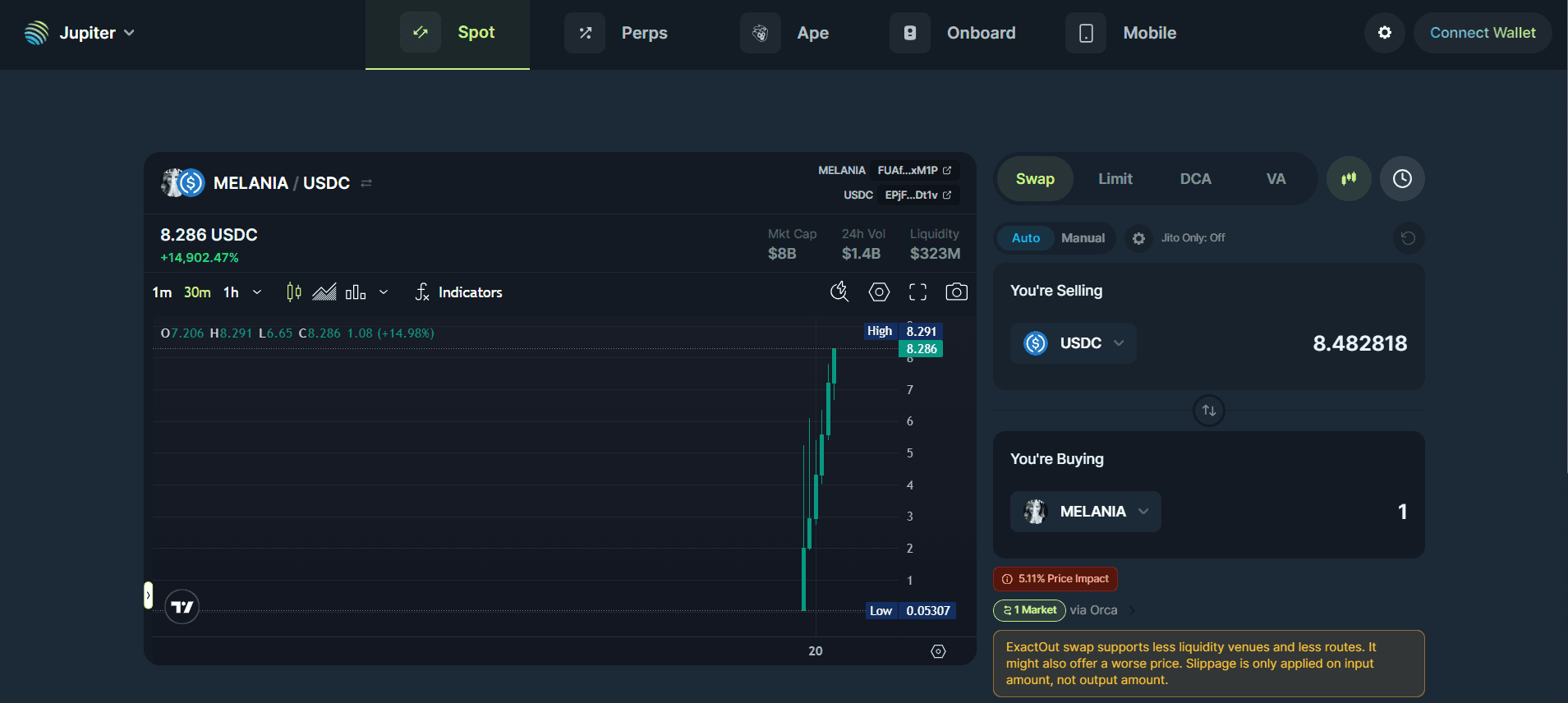Viewport: 1568px width, 703px height.
Task: Select Auto slippage mode
Action: pos(1026,238)
